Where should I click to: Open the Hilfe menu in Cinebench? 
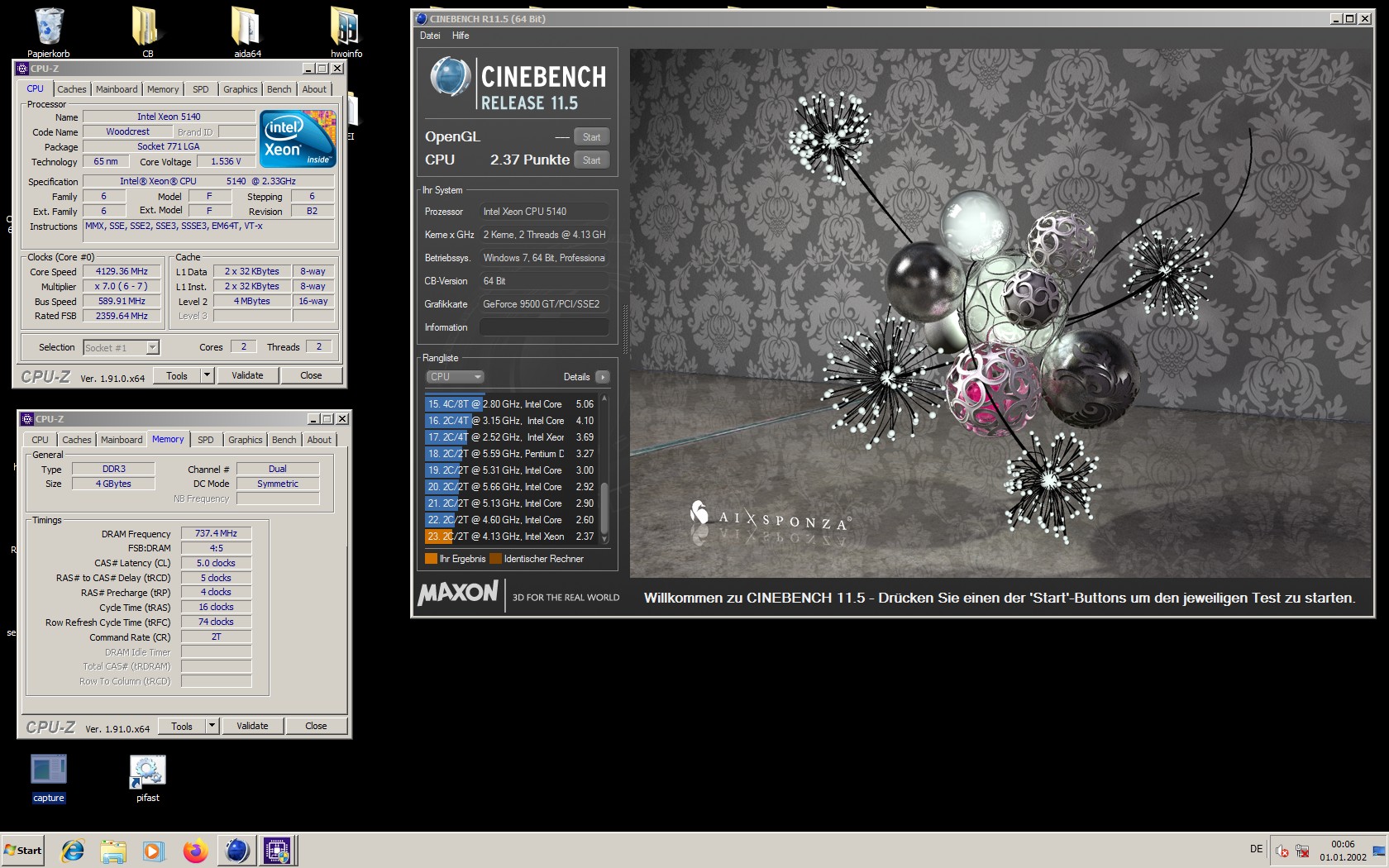point(461,36)
